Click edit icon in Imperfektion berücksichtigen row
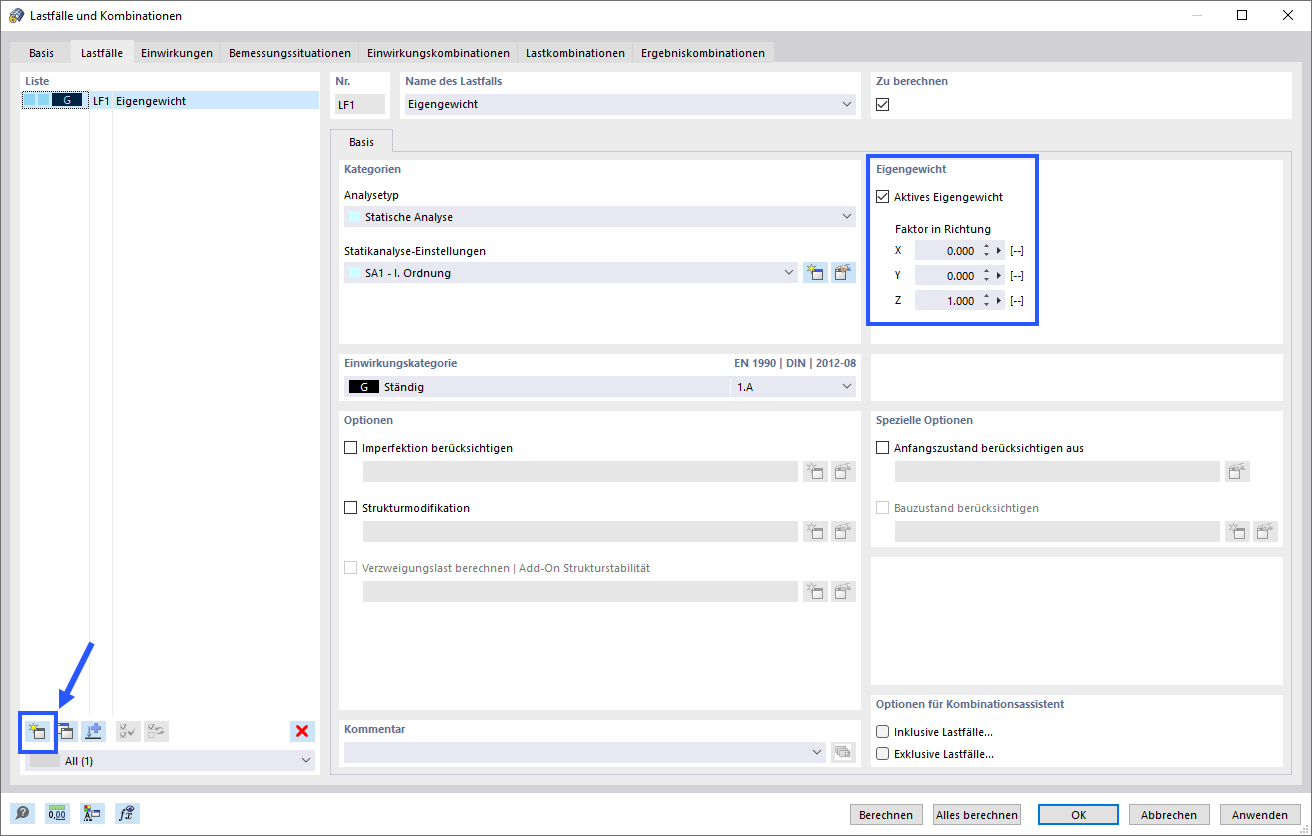This screenshot has height=836, width=1312. click(843, 472)
